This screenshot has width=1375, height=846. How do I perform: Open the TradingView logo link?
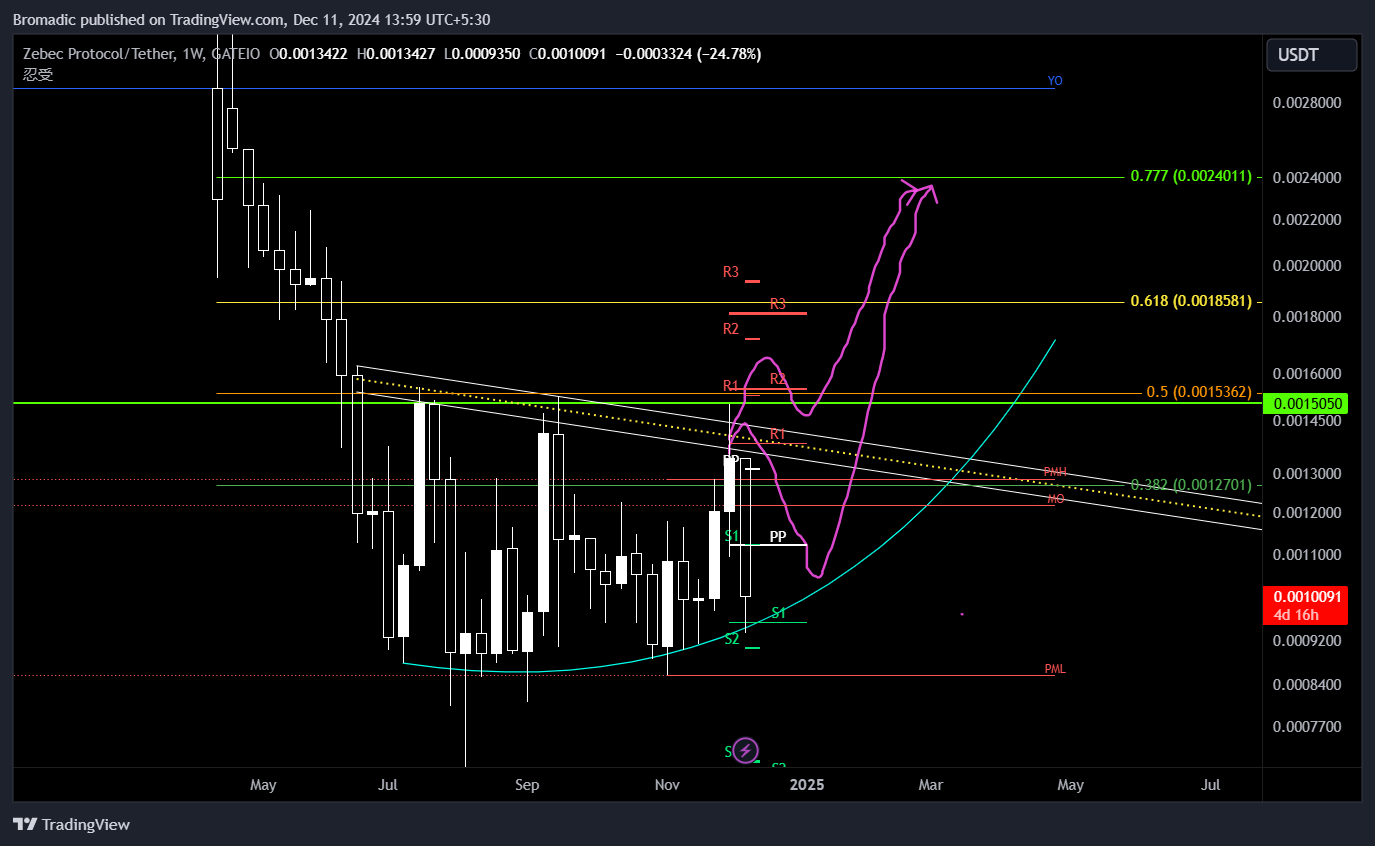(71, 825)
